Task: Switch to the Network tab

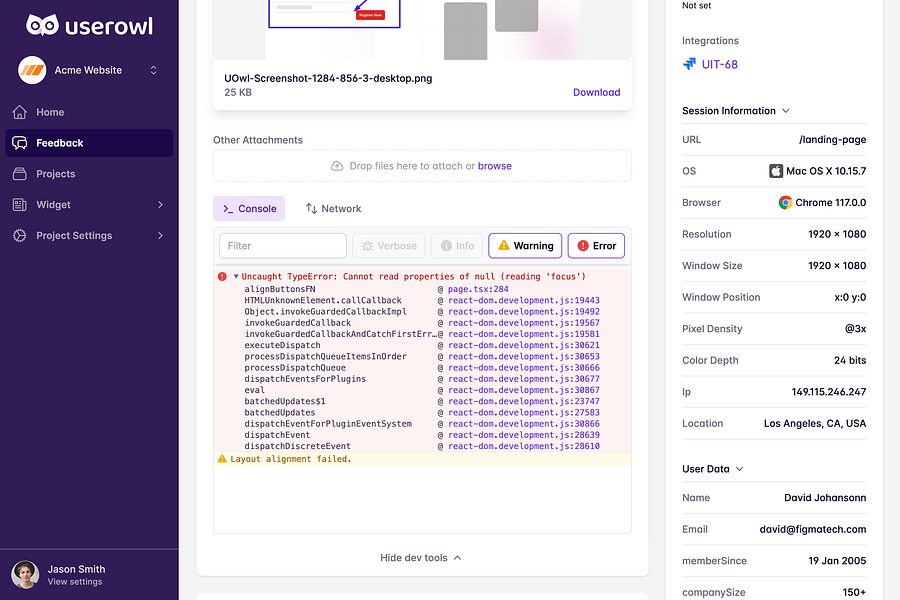Action: tap(333, 208)
